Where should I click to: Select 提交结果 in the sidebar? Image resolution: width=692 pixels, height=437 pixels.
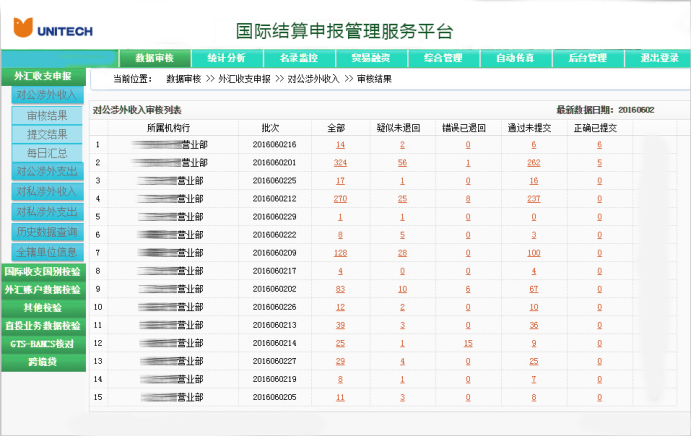[x=47, y=134]
